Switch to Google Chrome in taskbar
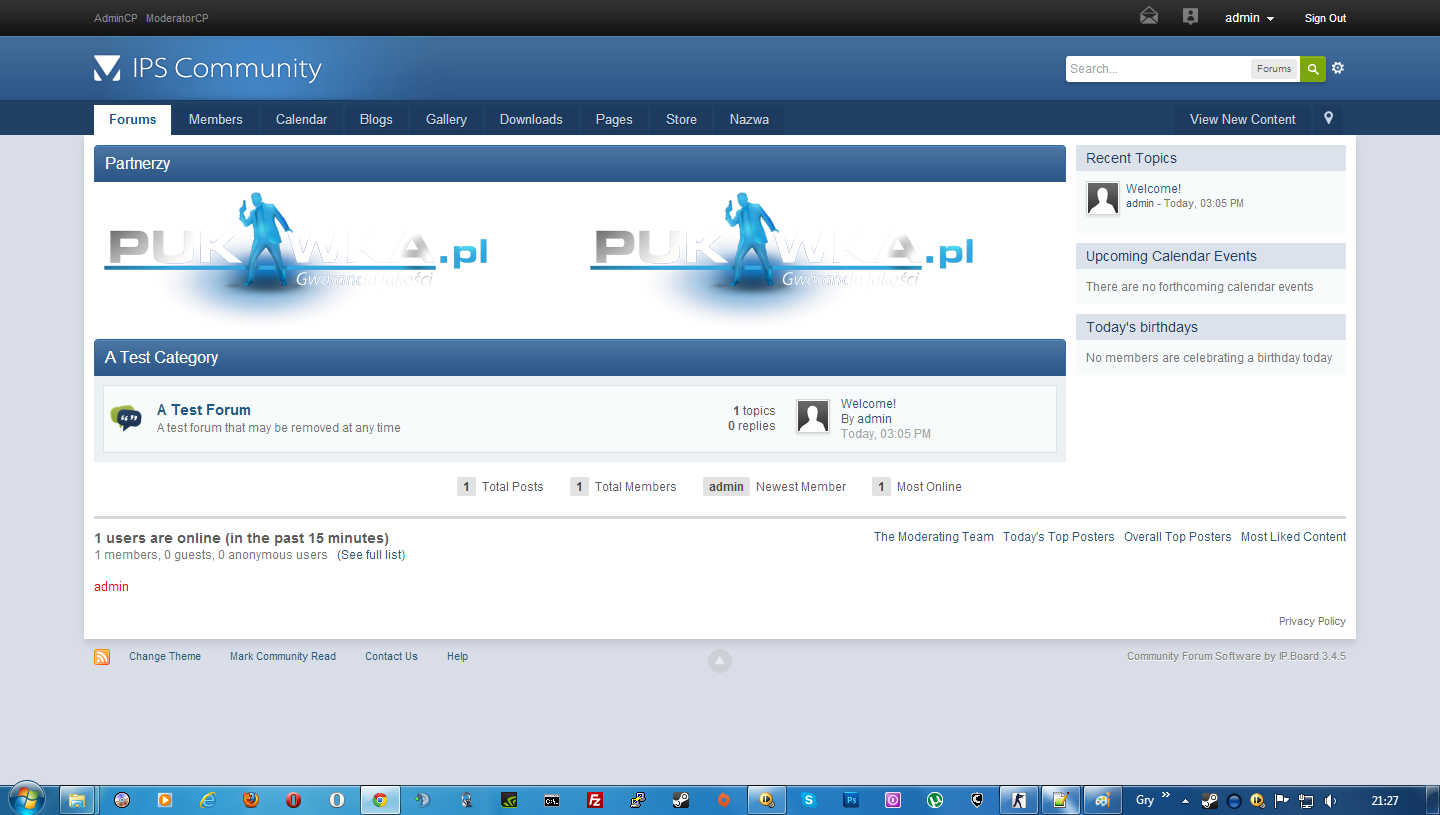Screen dimensions: 1440x815 click(x=380, y=800)
